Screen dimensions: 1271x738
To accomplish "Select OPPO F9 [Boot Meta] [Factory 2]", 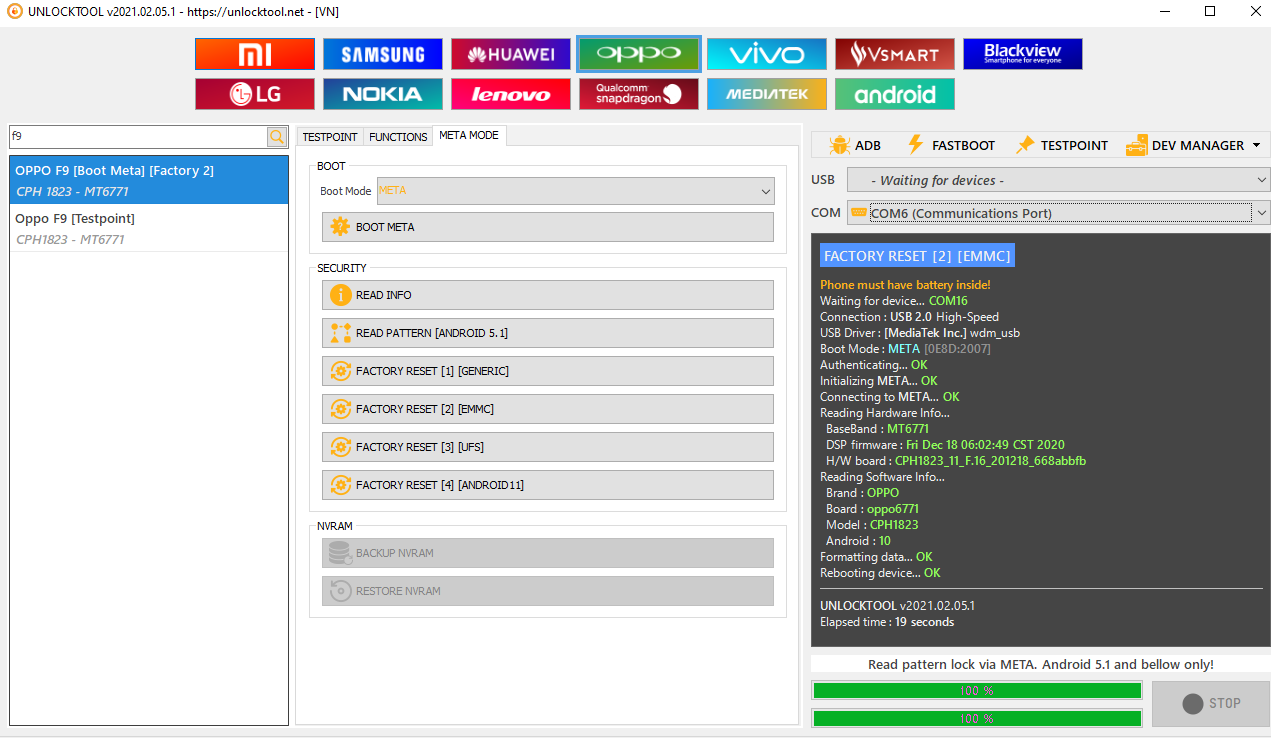I will click(x=149, y=180).
